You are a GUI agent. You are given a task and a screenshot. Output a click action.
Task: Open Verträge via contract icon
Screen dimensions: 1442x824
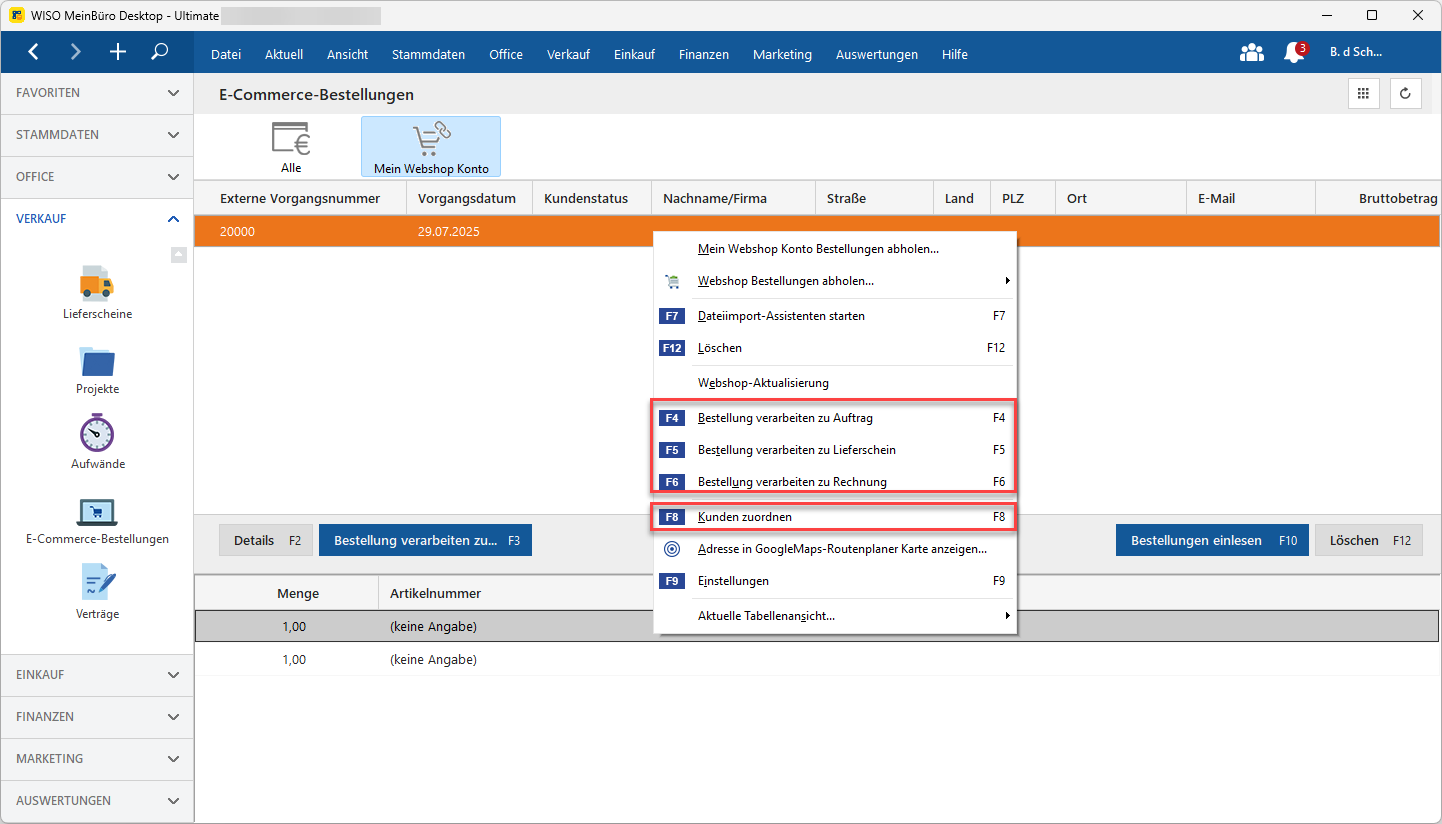pyautogui.click(x=97, y=584)
